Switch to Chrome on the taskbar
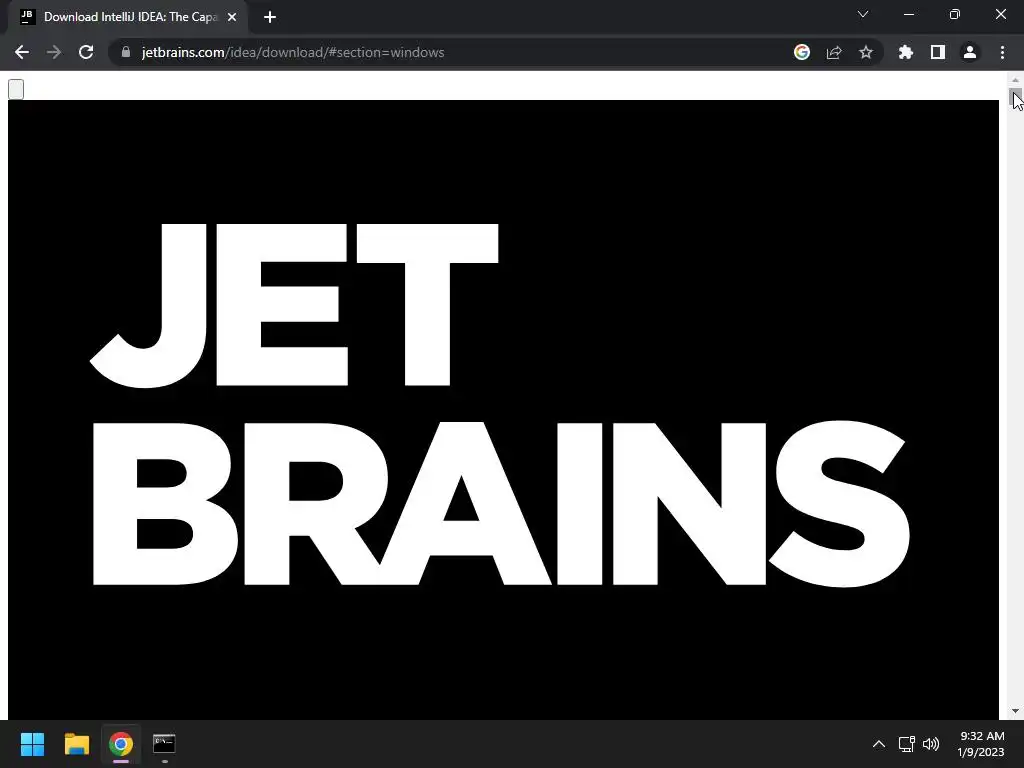The image size is (1024, 768). 121,744
